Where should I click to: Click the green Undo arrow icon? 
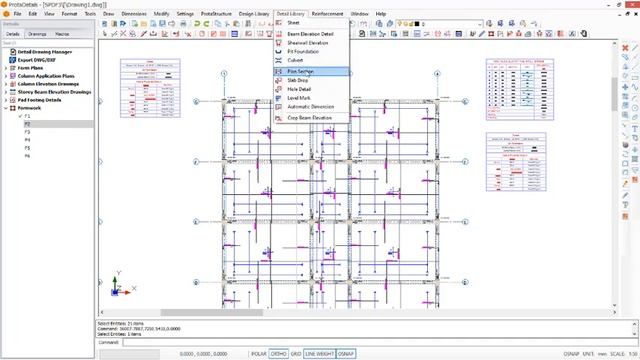coord(197,24)
